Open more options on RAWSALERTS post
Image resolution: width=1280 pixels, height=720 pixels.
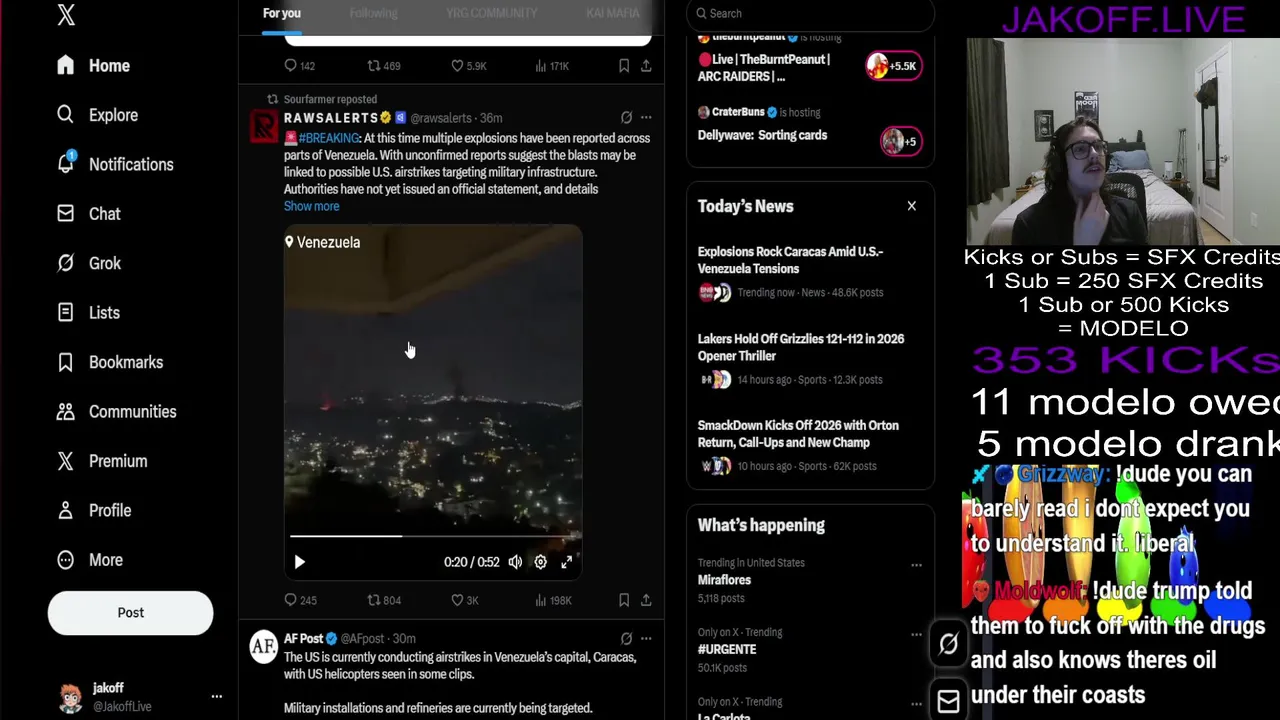(x=646, y=118)
